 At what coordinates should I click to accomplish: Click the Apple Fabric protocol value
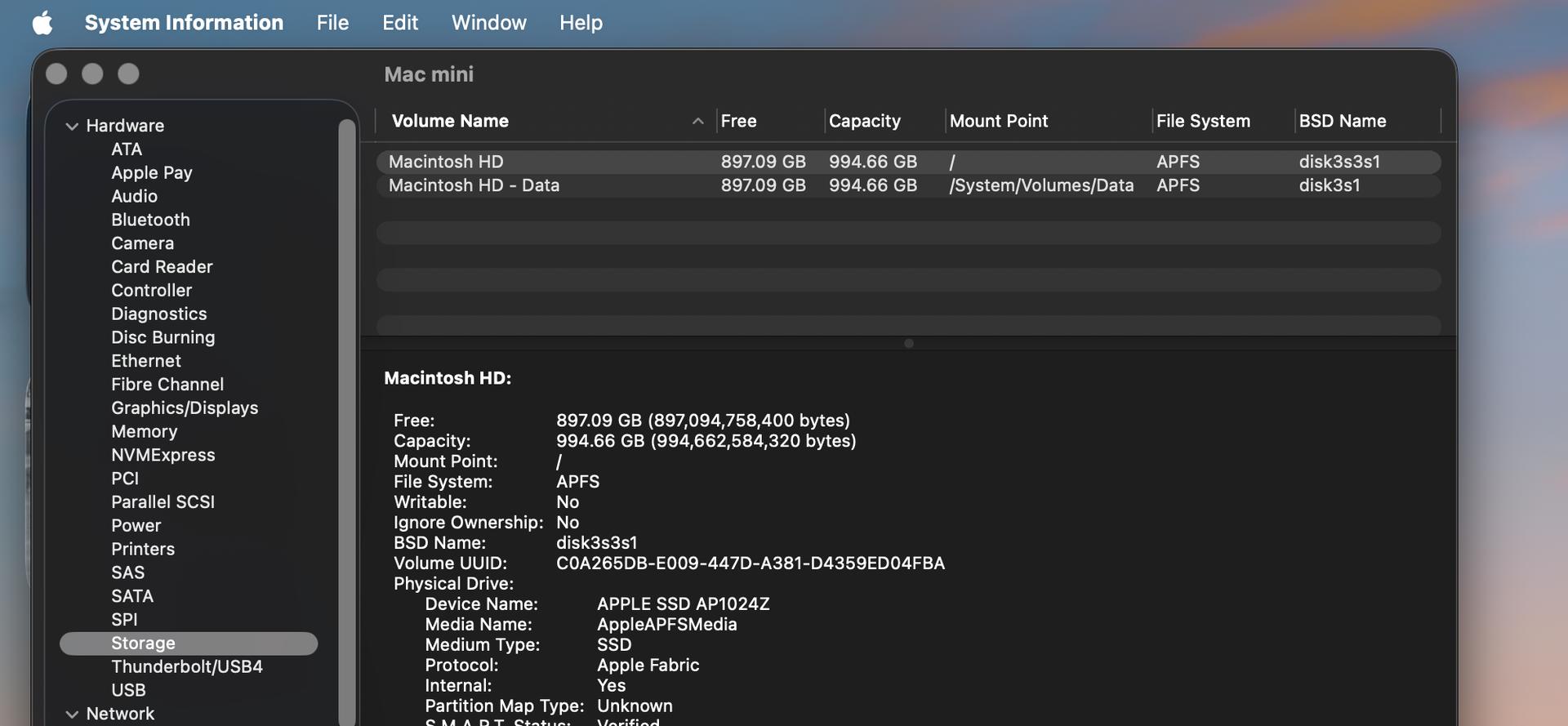[x=648, y=666]
